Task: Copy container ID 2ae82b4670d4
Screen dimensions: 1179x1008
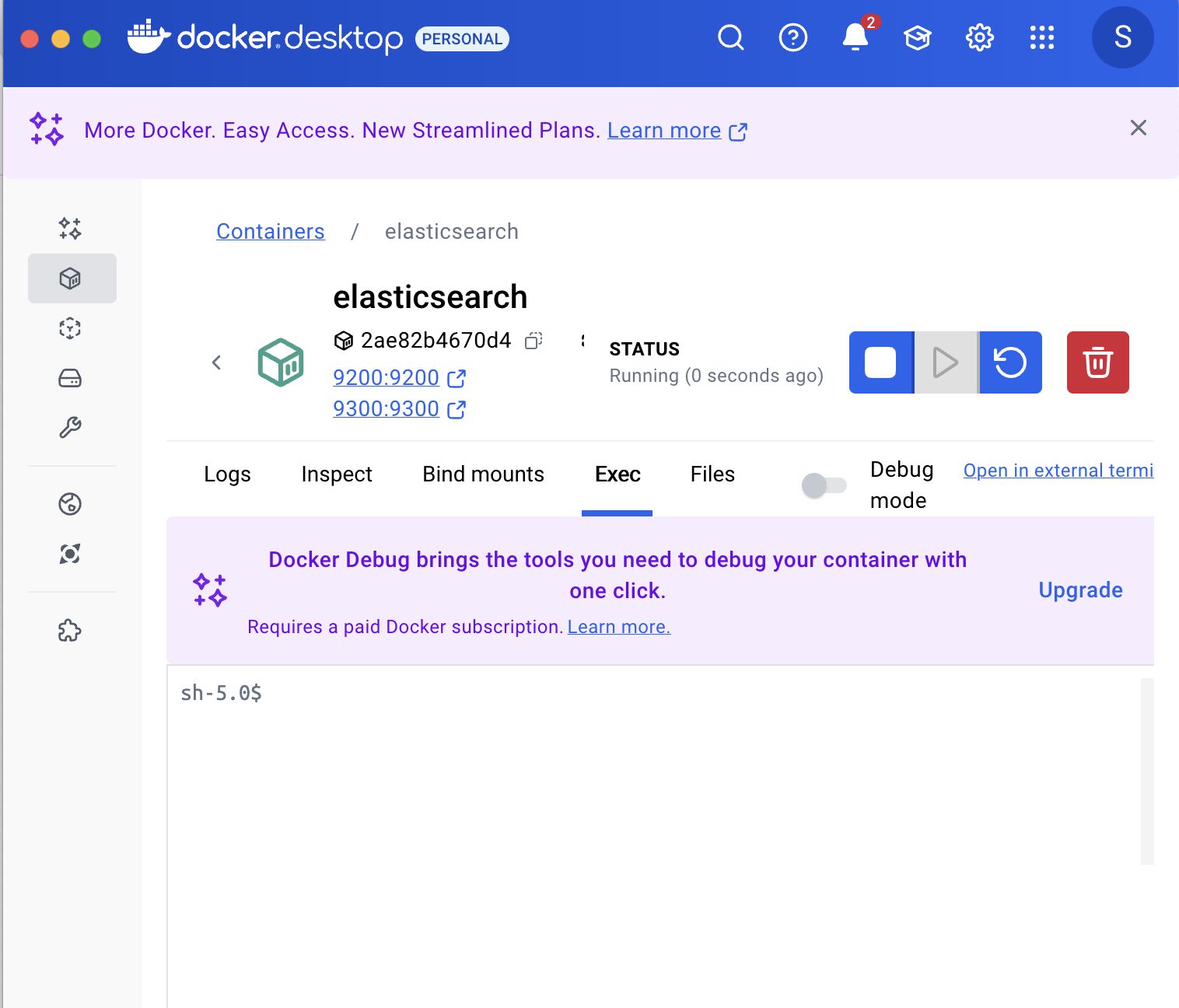Action: (x=534, y=341)
